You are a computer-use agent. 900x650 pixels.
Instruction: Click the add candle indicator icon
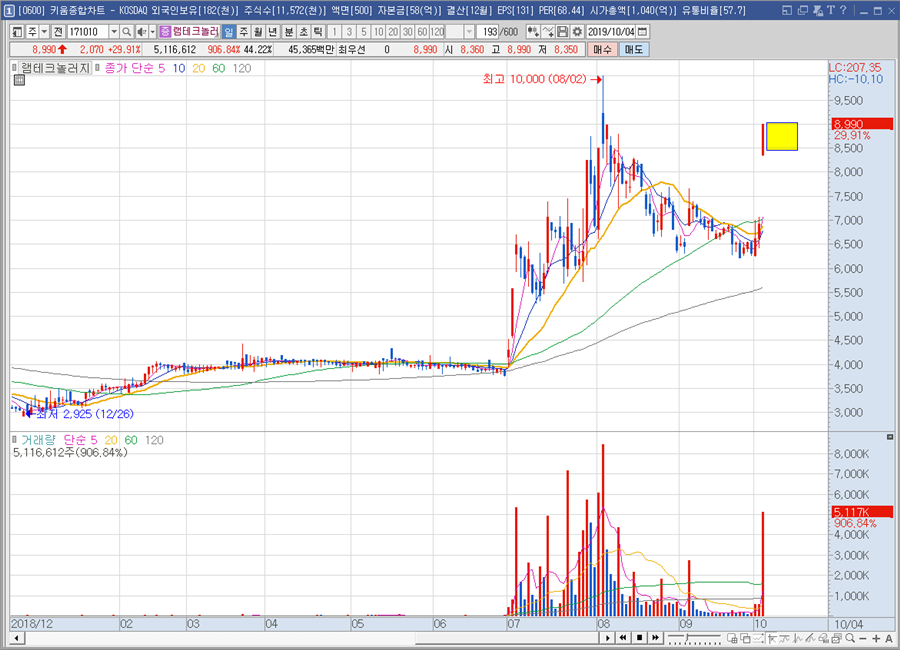coord(533,32)
